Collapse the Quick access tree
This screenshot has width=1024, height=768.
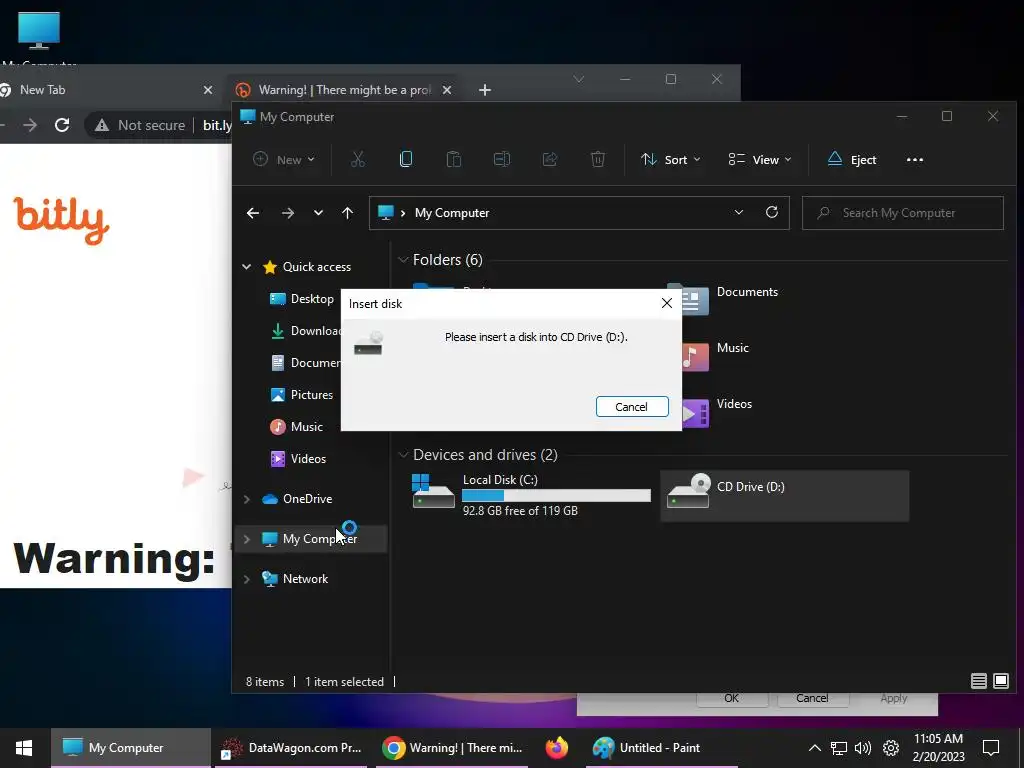click(246, 266)
